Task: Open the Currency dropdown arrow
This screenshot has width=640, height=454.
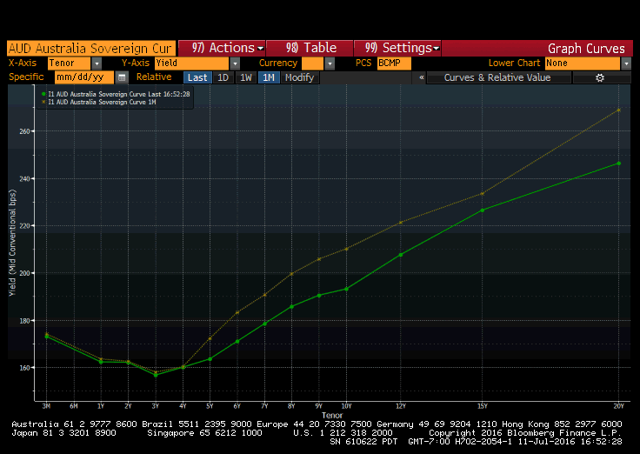Action: [330, 63]
